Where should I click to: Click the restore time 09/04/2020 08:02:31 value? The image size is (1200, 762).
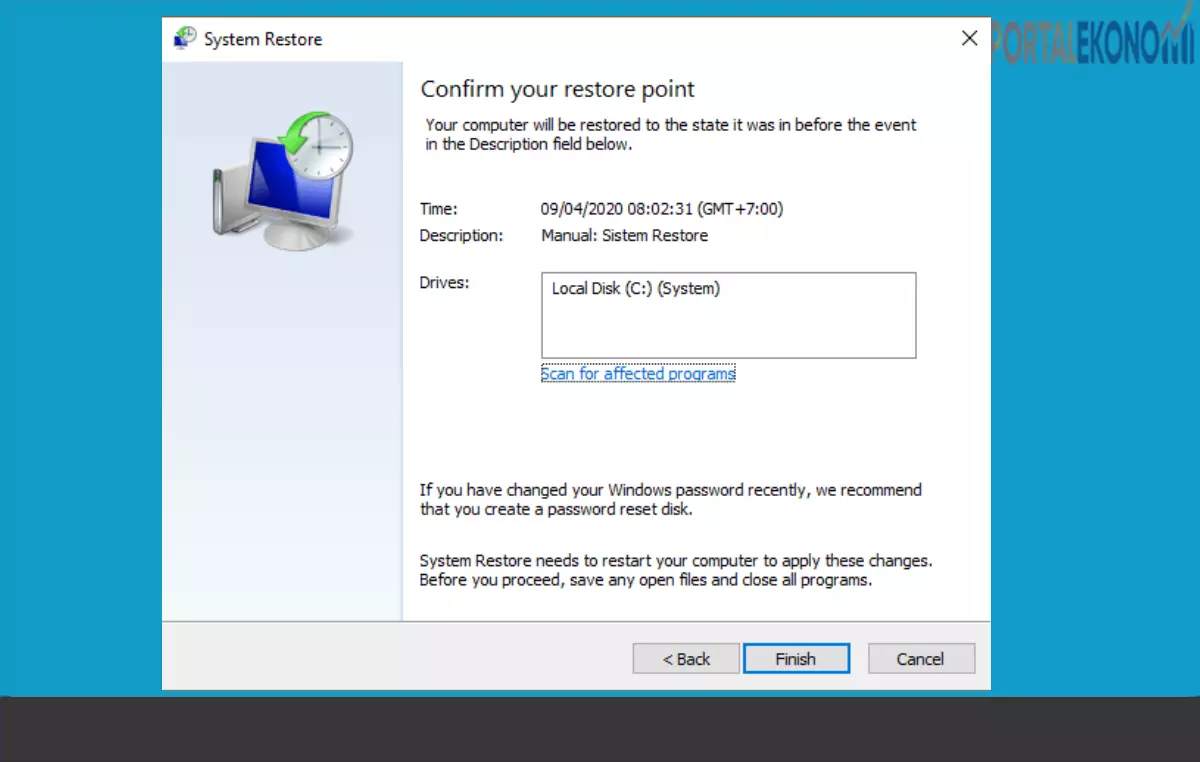pyautogui.click(x=662, y=209)
